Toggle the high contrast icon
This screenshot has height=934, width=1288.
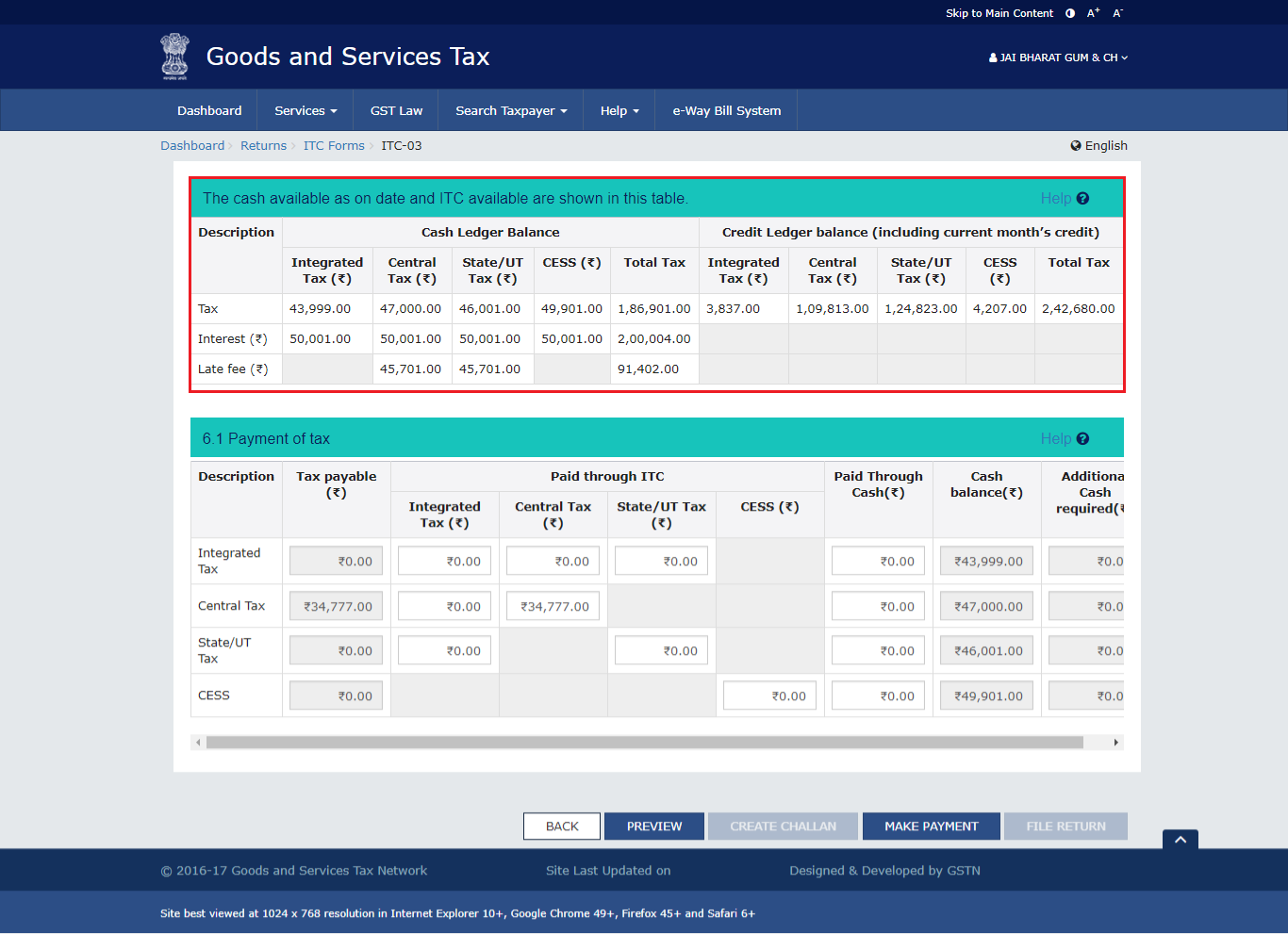tap(1070, 13)
